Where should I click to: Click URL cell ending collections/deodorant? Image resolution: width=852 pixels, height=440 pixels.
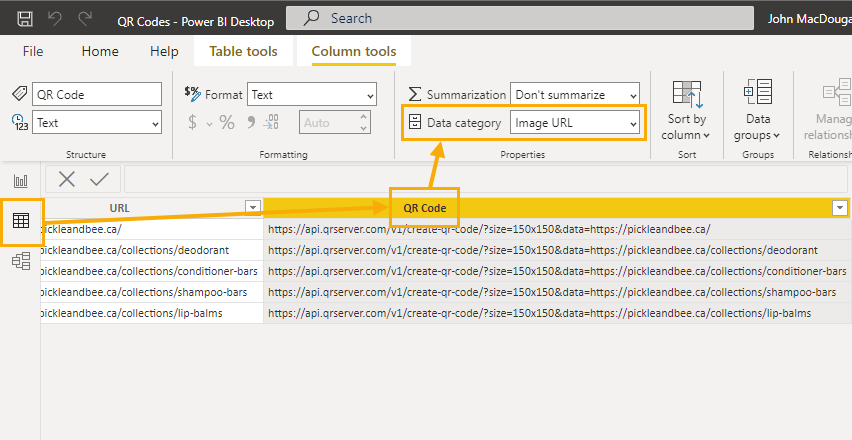coord(152,250)
